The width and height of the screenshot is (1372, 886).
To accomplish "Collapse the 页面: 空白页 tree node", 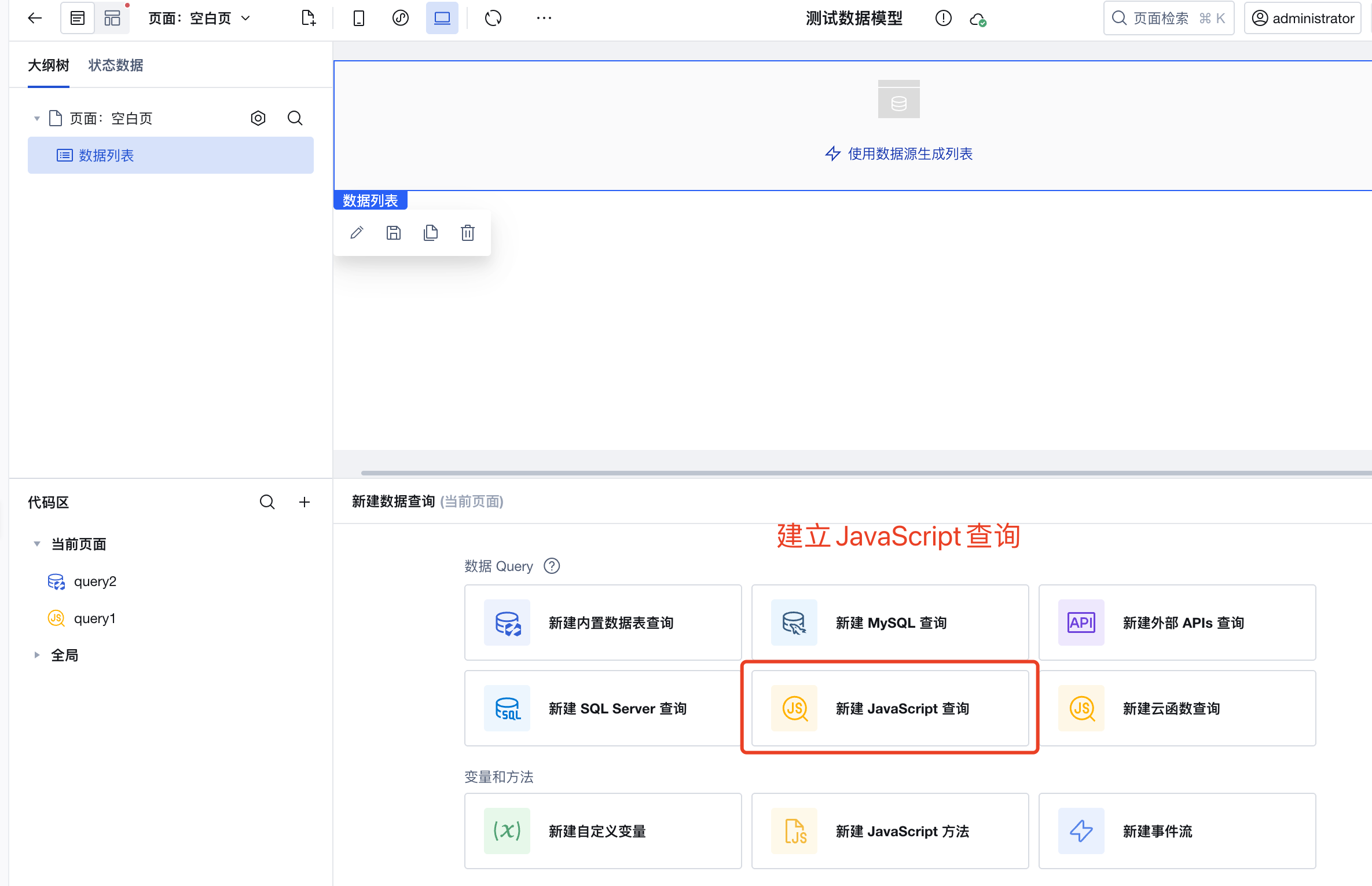I will click(x=36, y=119).
